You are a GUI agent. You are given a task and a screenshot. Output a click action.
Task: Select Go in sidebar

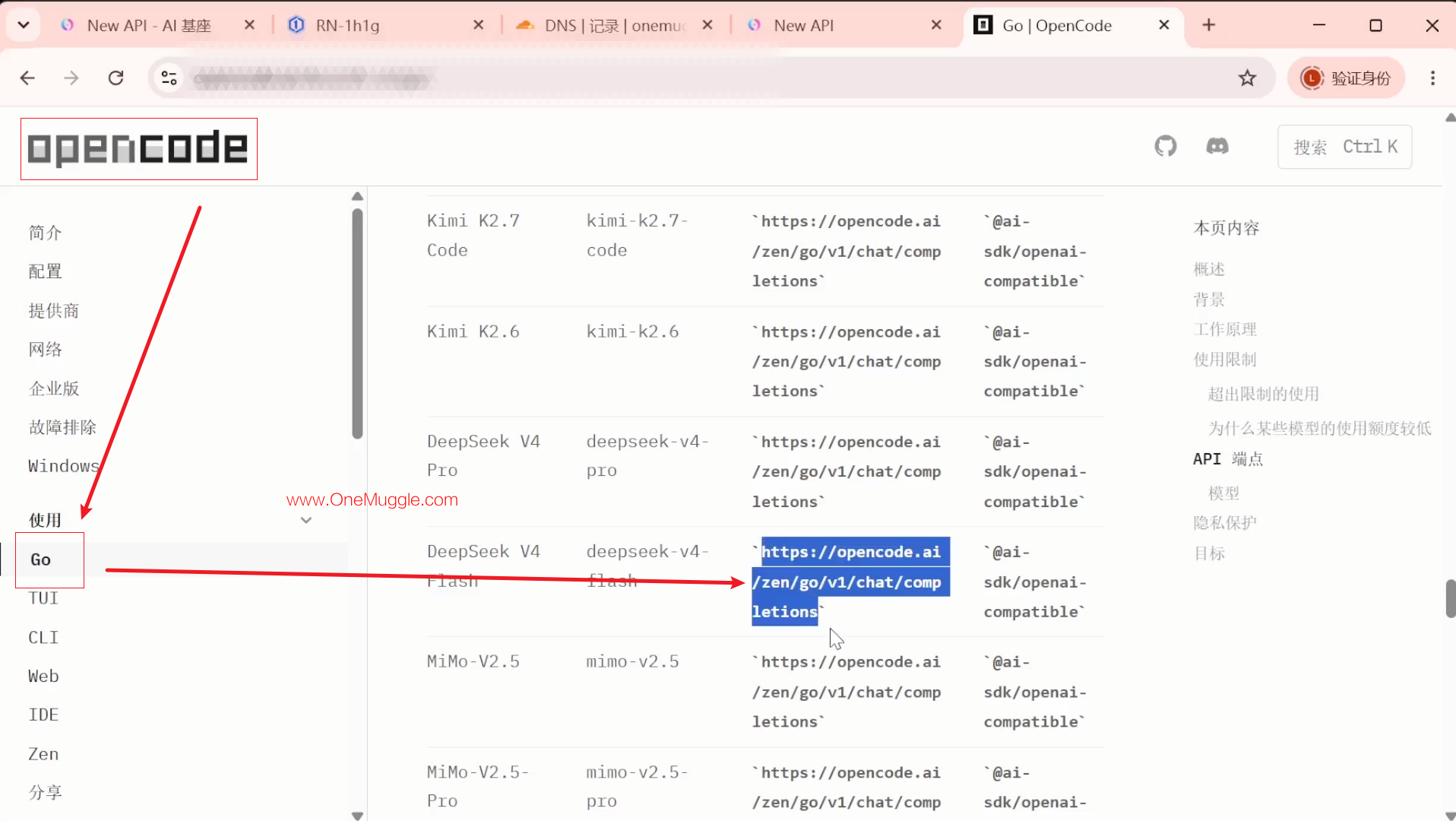(40, 559)
